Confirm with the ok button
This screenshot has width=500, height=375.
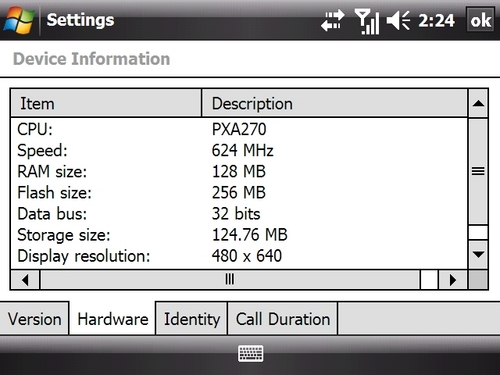(480, 20)
